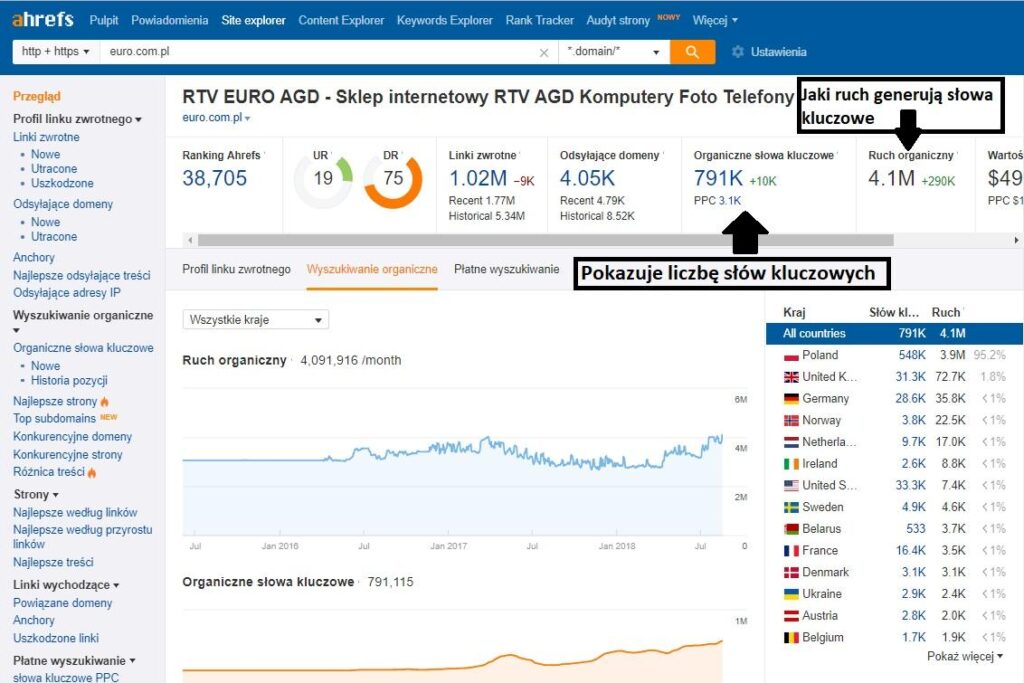Image resolution: width=1024 pixels, height=683 pixels.
Task: Click the Norway flag icon
Action: point(791,421)
